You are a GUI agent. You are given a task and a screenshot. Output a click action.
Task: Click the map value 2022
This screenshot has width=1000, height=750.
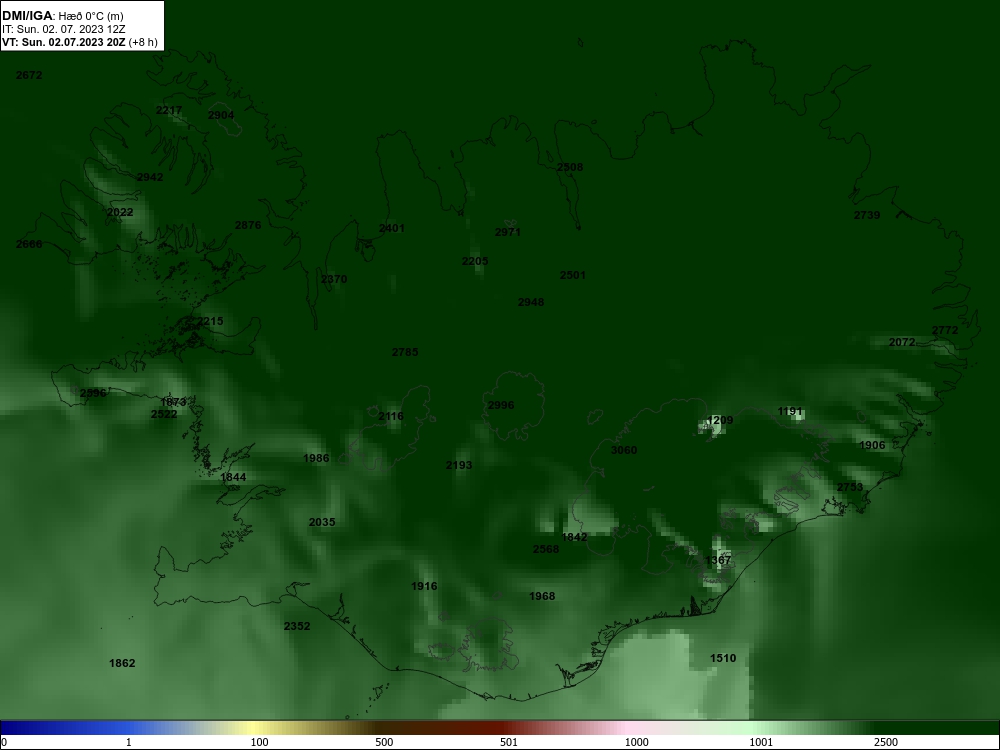120,212
